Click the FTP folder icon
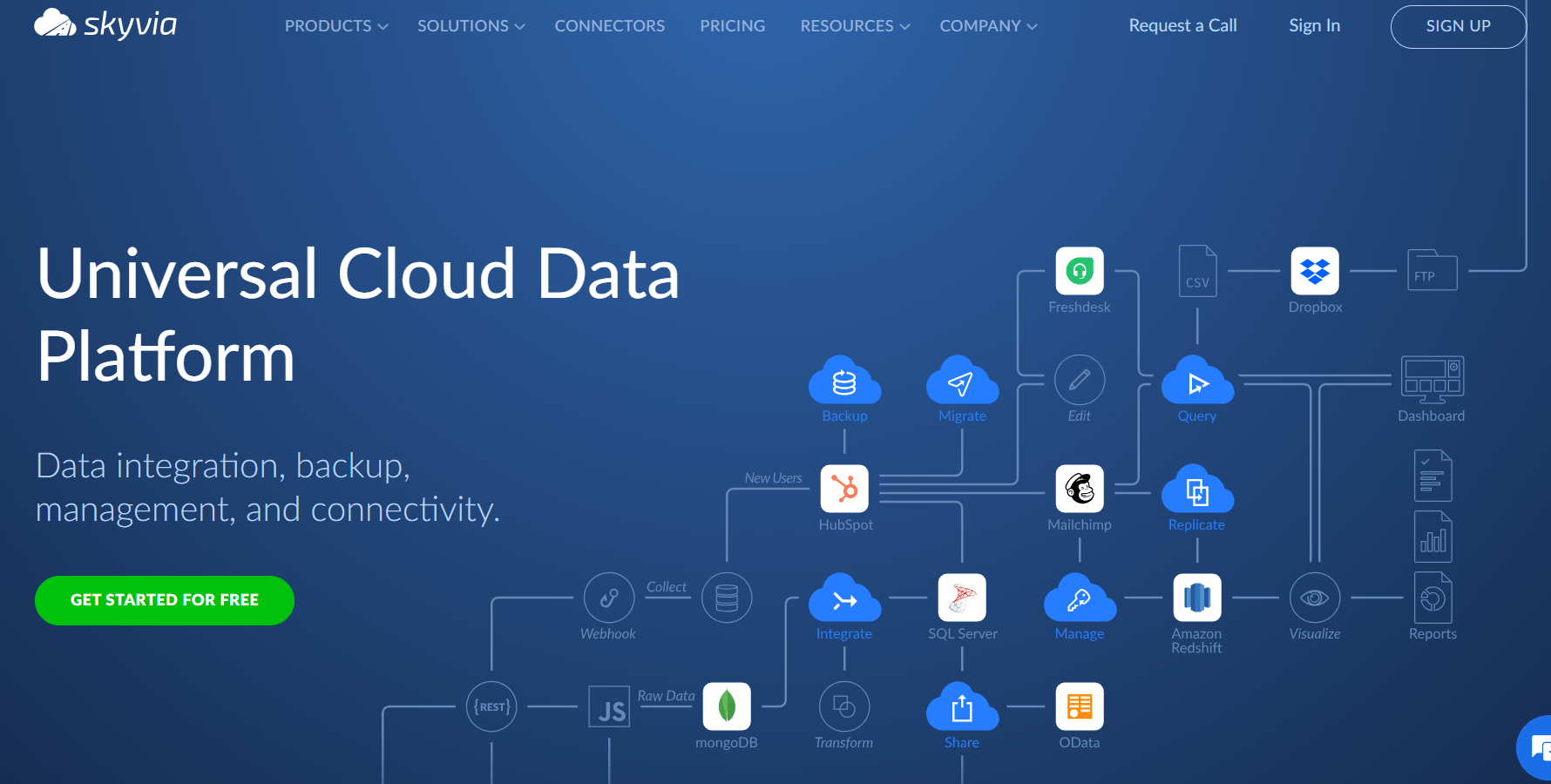1551x784 pixels. pyautogui.click(x=1432, y=270)
